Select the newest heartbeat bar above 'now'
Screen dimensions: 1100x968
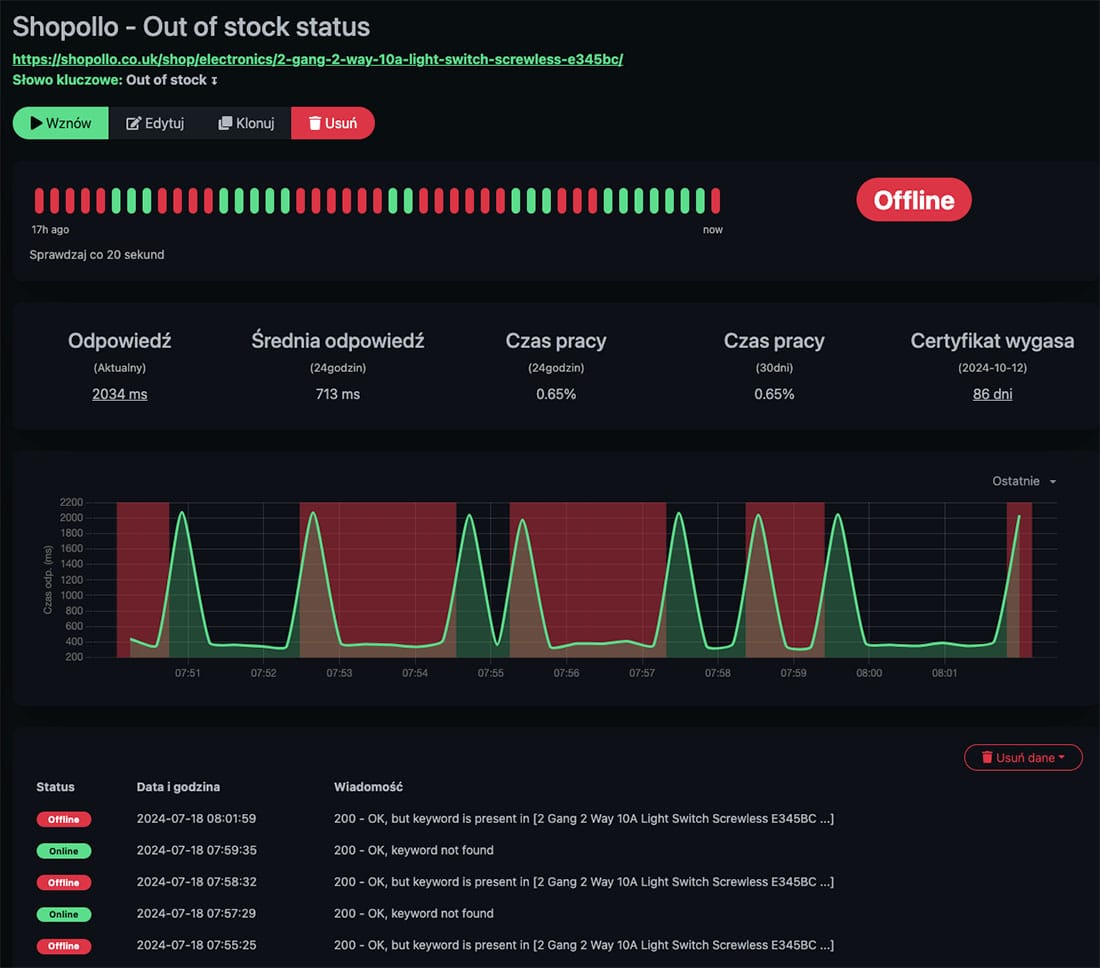[x=715, y=200]
